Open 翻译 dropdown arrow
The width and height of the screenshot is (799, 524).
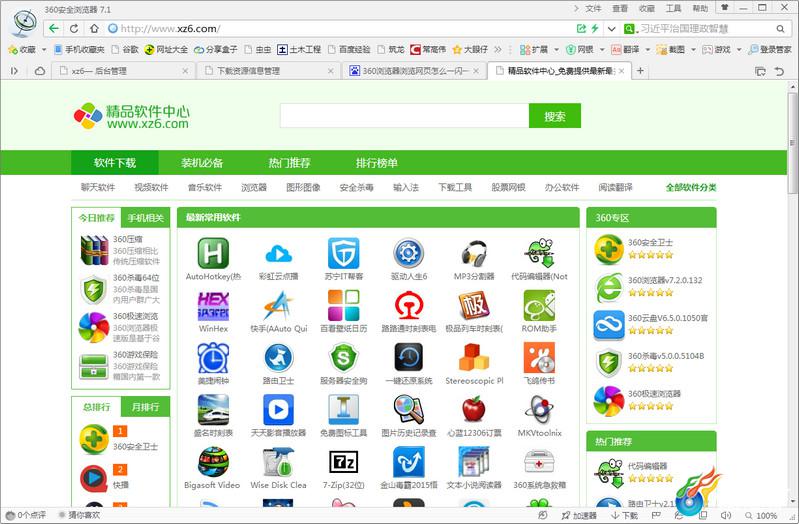click(648, 49)
